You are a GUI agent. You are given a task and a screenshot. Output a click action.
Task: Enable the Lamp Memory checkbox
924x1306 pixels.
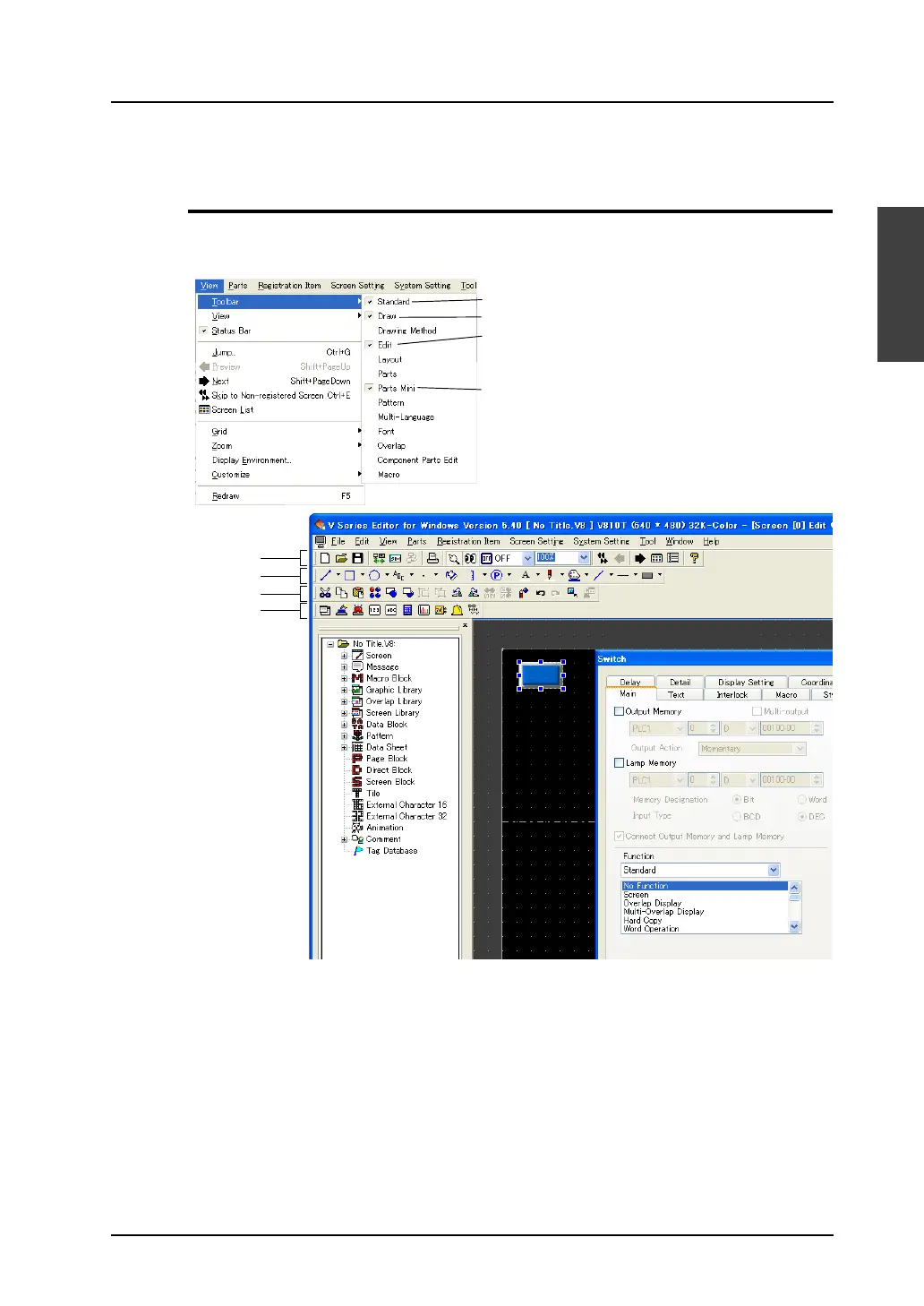tap(619, 763)
